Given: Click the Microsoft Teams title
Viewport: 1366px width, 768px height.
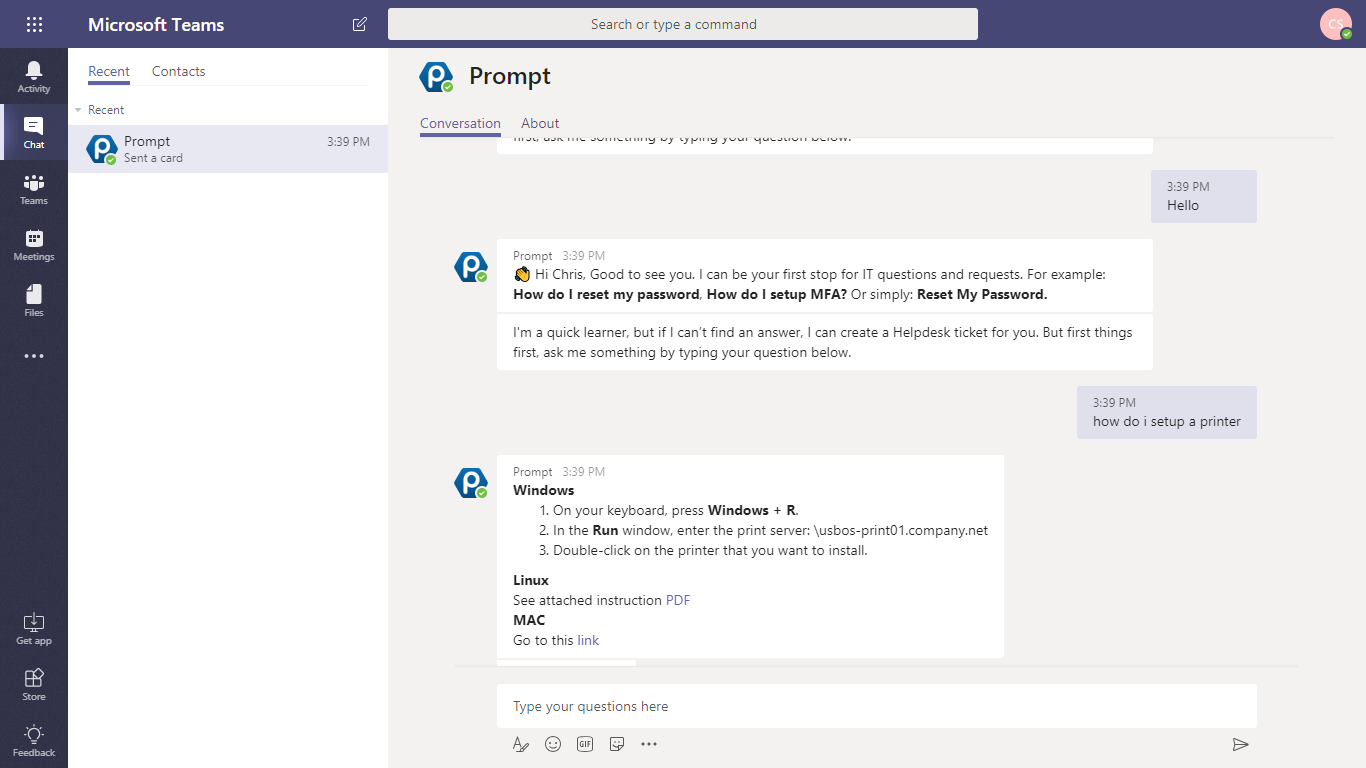Looking at the screenshot, I should click(x=156, y=25).
